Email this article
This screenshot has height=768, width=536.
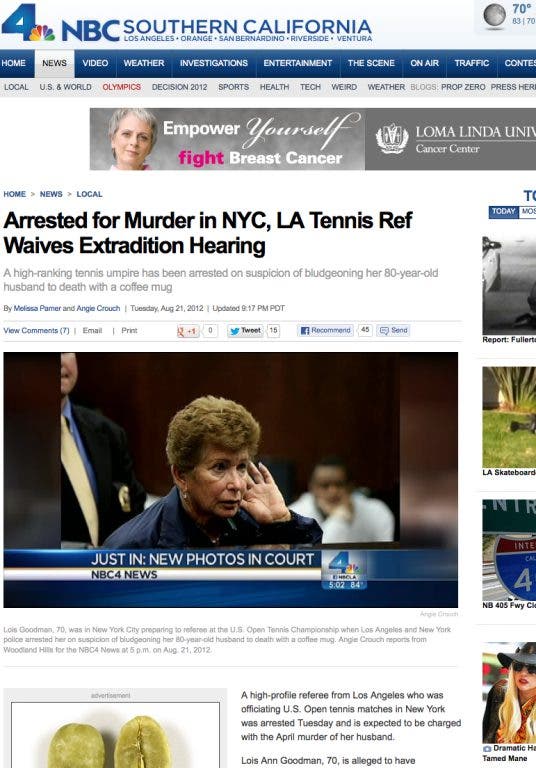tap(92, 331)
